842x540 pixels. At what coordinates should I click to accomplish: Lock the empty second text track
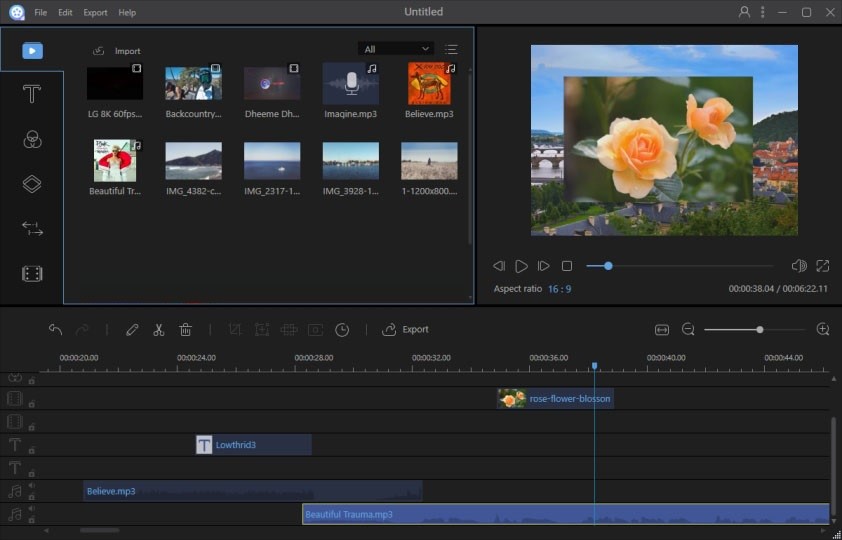coord(32,473)
